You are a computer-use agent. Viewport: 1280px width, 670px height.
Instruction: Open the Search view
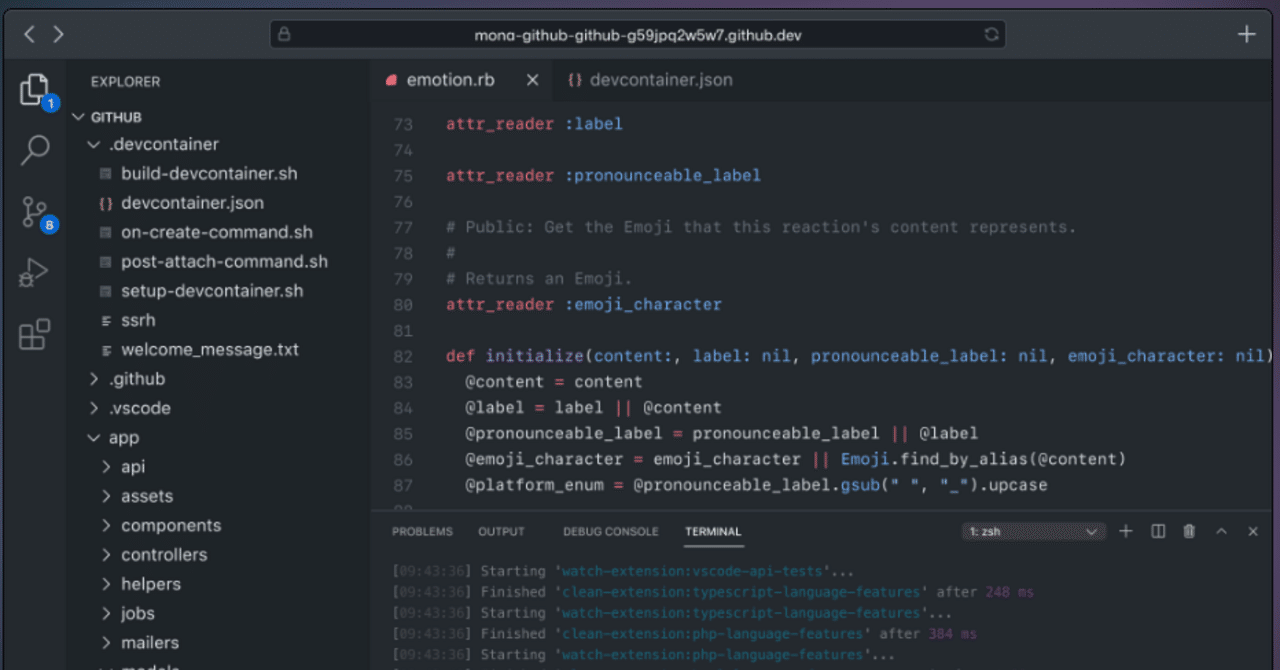[x=34, y=150]
